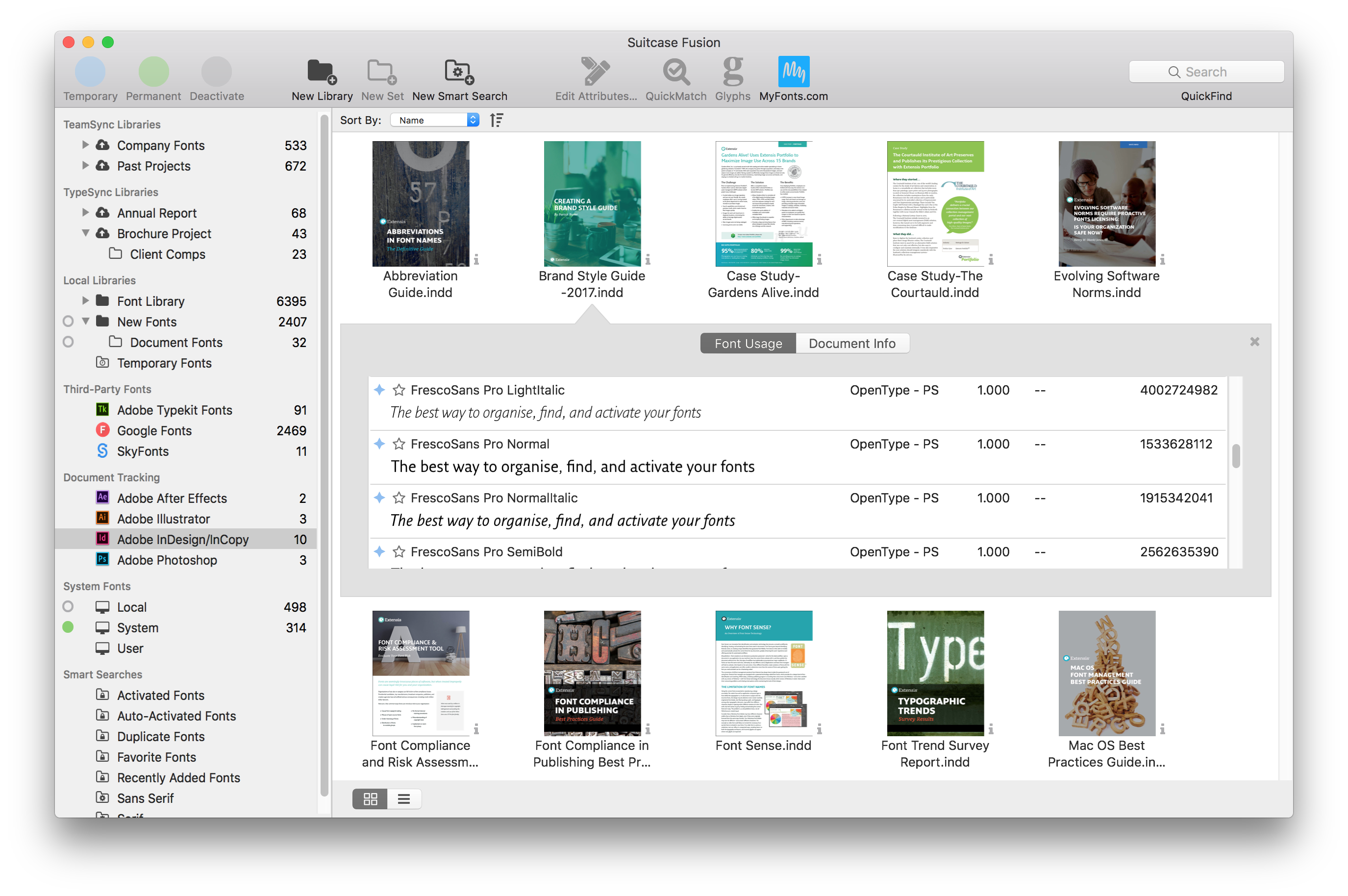Expand the Font Library tree item
Viewport: 1348px width, 896px height.
82,300
